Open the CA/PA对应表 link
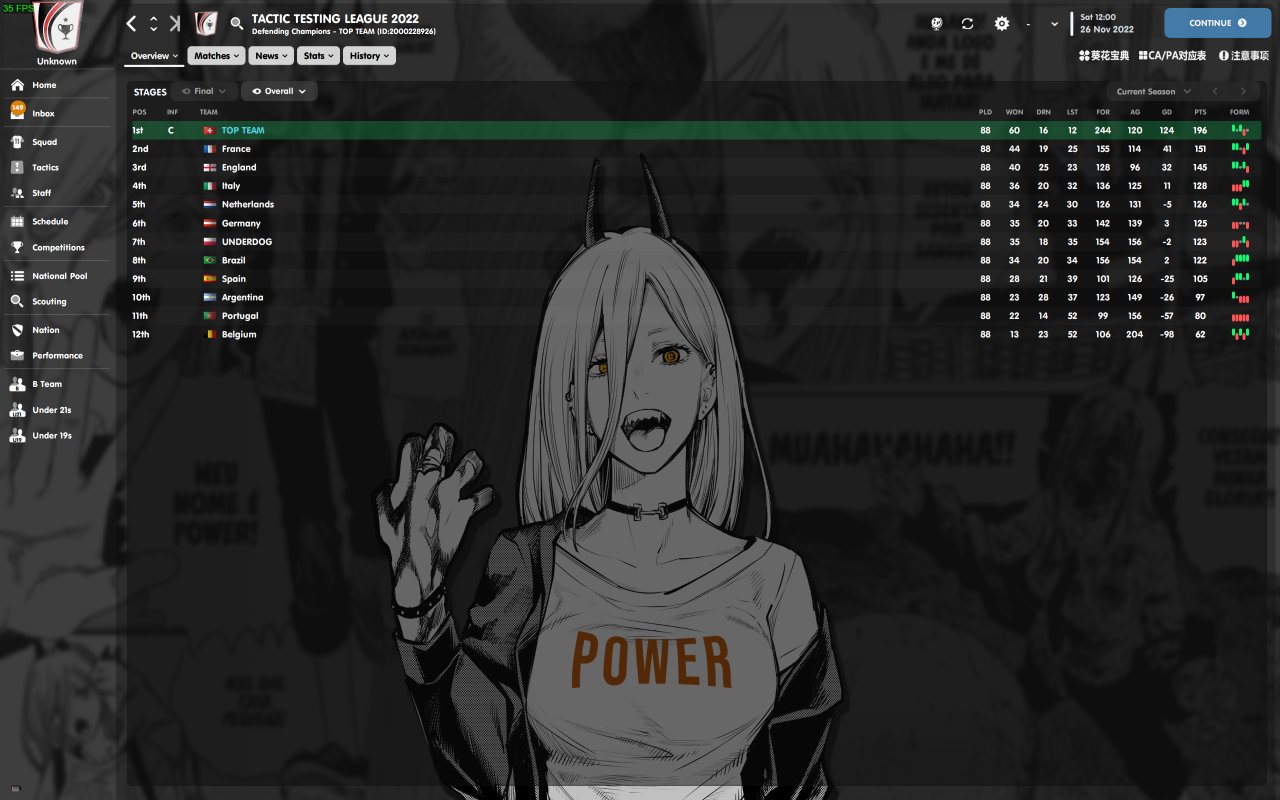This screenshot has height=800, width=1280. [1172, 56]
